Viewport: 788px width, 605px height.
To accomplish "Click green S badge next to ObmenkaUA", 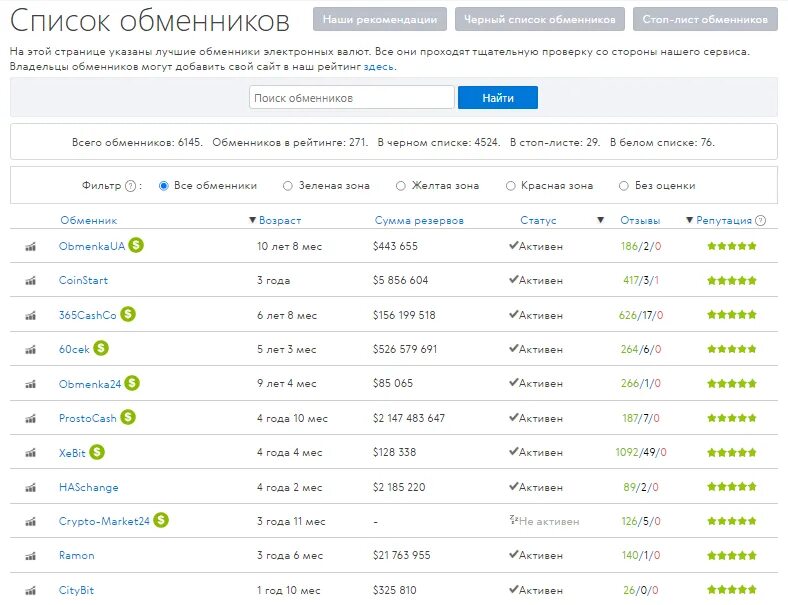I will pyautogui.click(x=136, y=245).
